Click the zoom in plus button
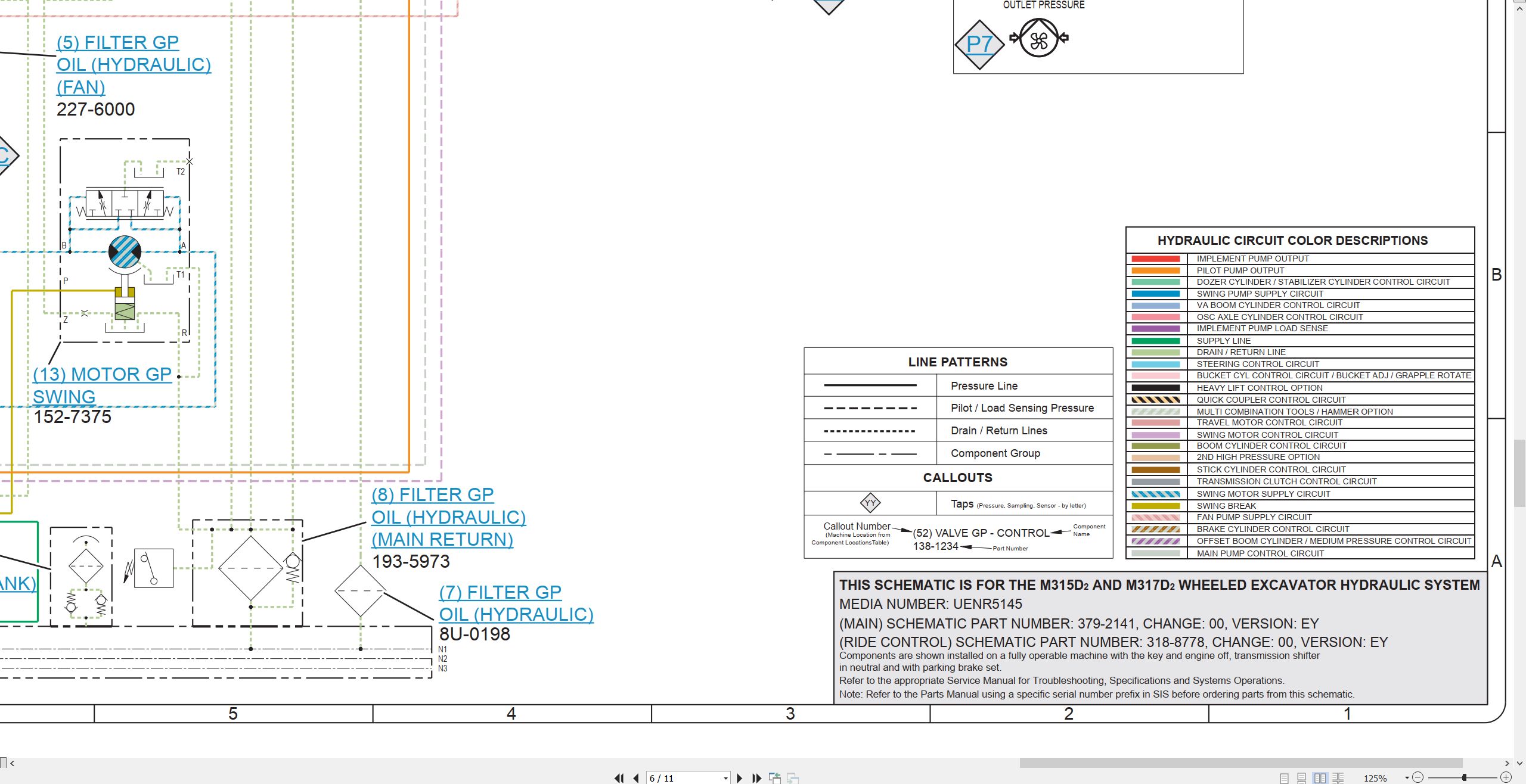 point(1506,777)
